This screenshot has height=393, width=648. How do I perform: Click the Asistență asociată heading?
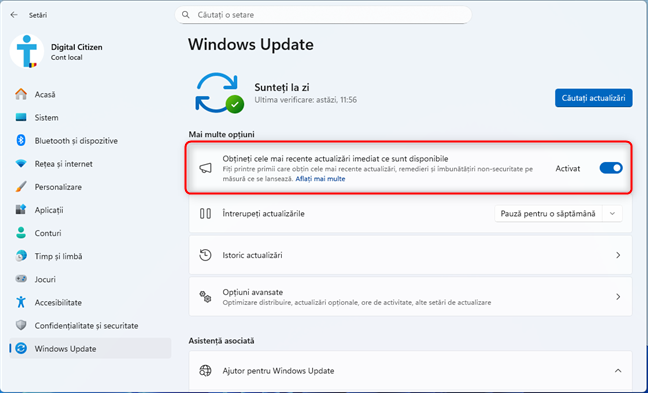(222, 341)
